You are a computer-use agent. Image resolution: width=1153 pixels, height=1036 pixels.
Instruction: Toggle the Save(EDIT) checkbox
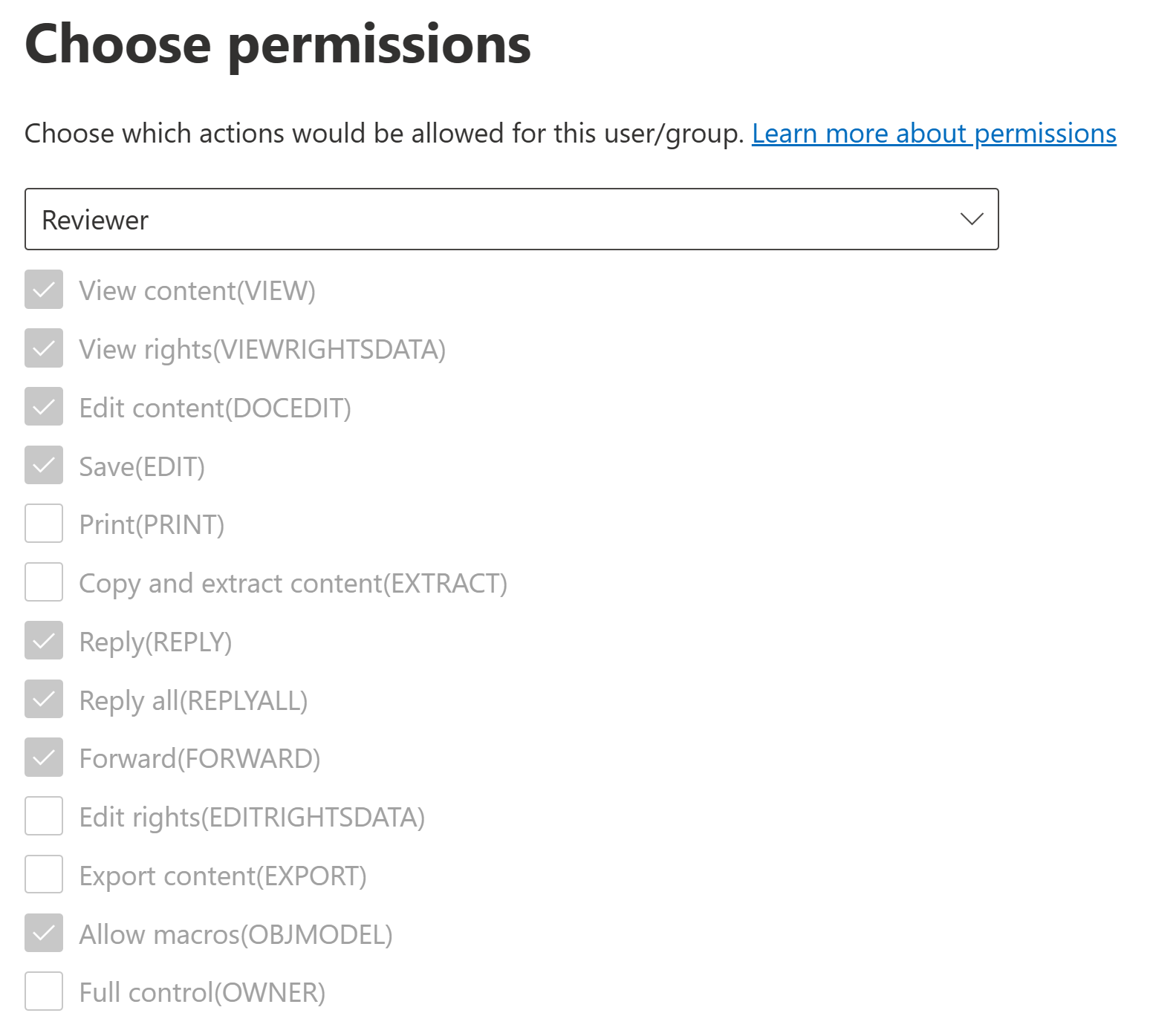(44, 466)
